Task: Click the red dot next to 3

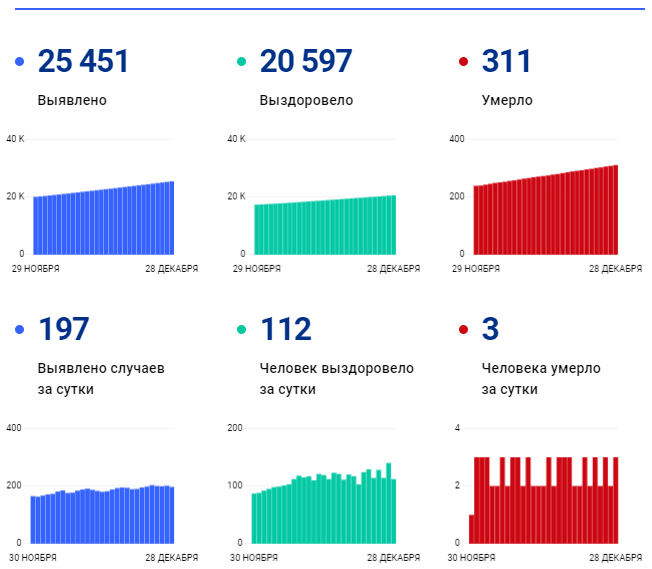Action: pyautogui.click(x=463, y=330)
